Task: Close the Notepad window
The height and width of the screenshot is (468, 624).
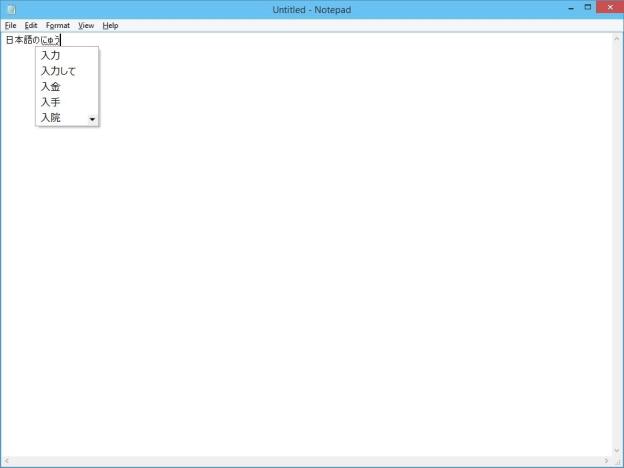Action: click(610, 7)
